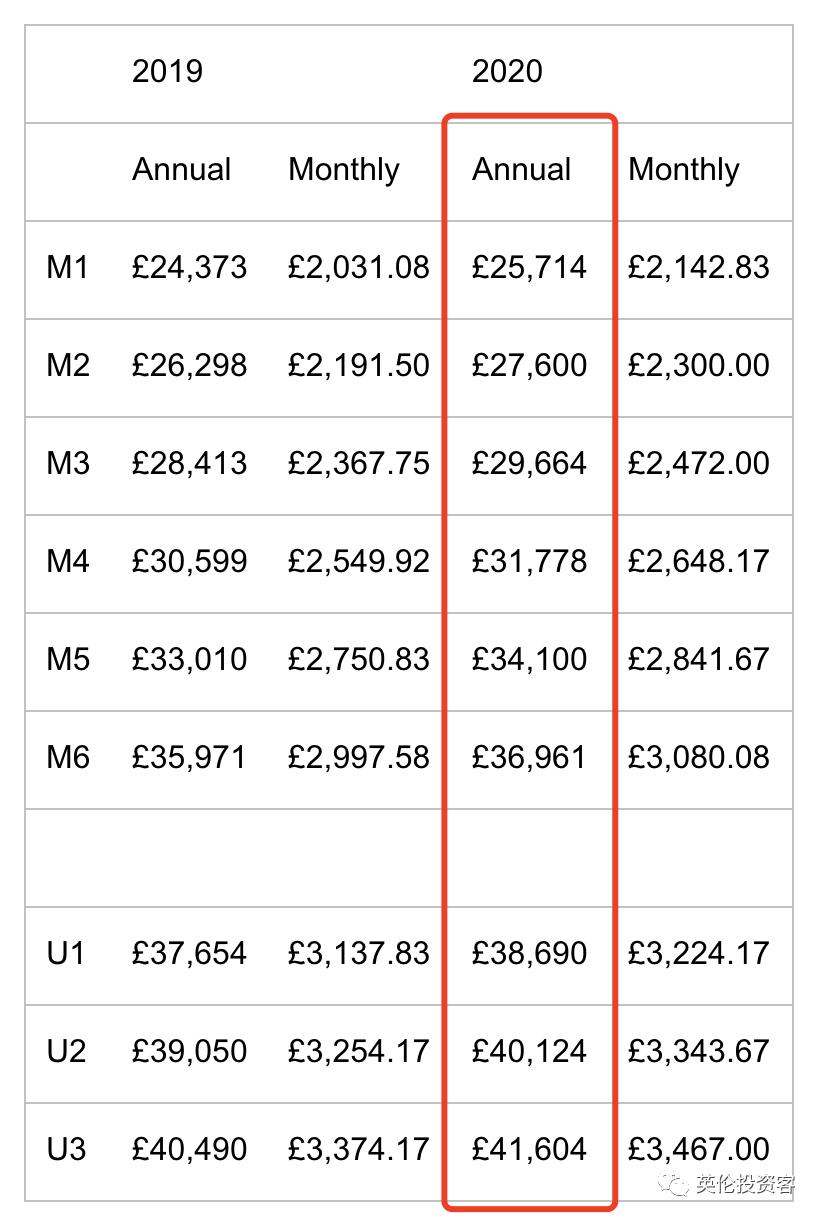
Task: Select the M6 row label
Action: (68, 757)
